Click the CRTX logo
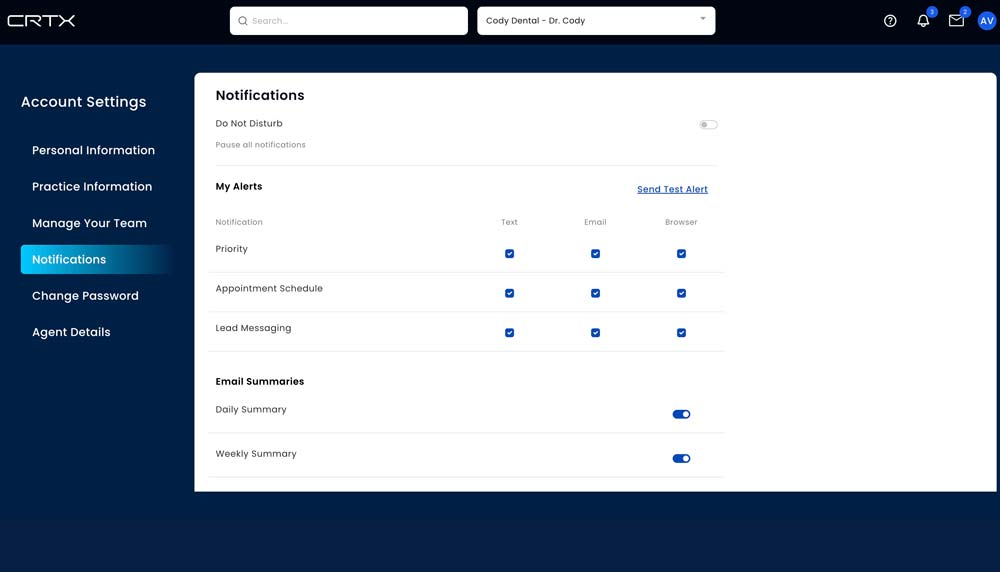This screenshot has height=572, width=1000. 42,21
